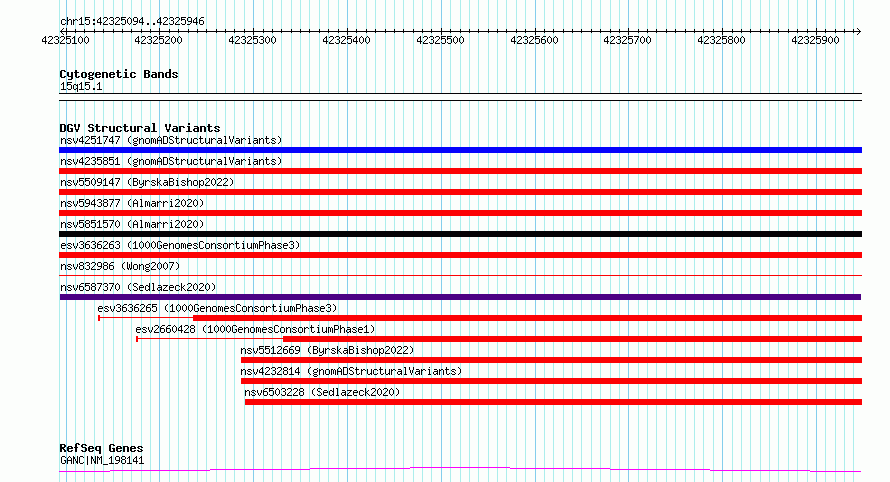Click ruler position 42325500

(440, 40)
